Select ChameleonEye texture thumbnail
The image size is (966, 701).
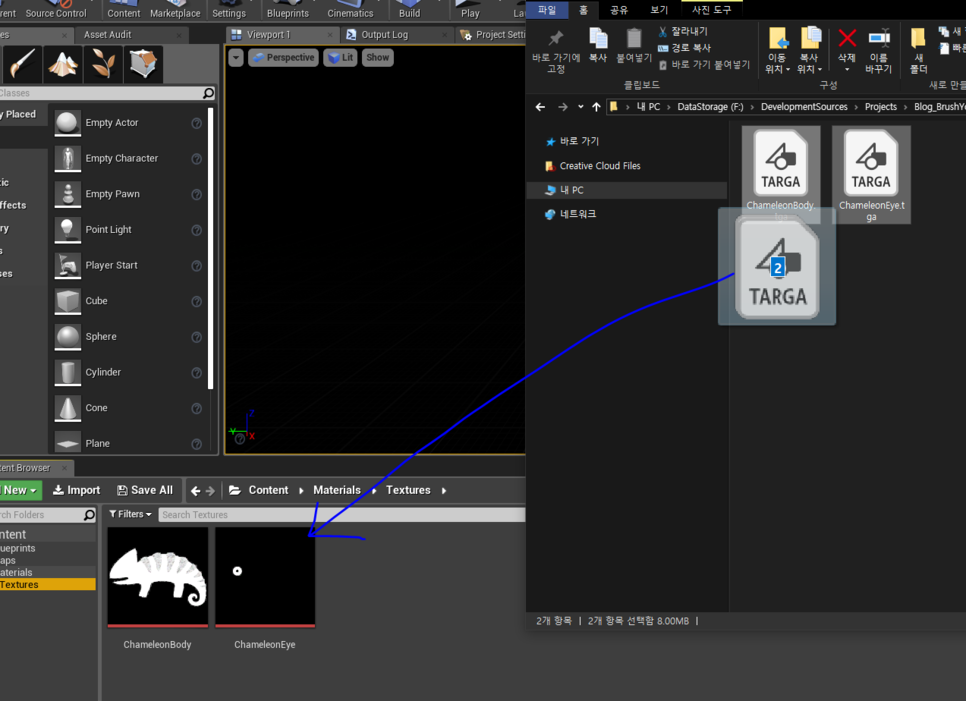coord(265,577)
